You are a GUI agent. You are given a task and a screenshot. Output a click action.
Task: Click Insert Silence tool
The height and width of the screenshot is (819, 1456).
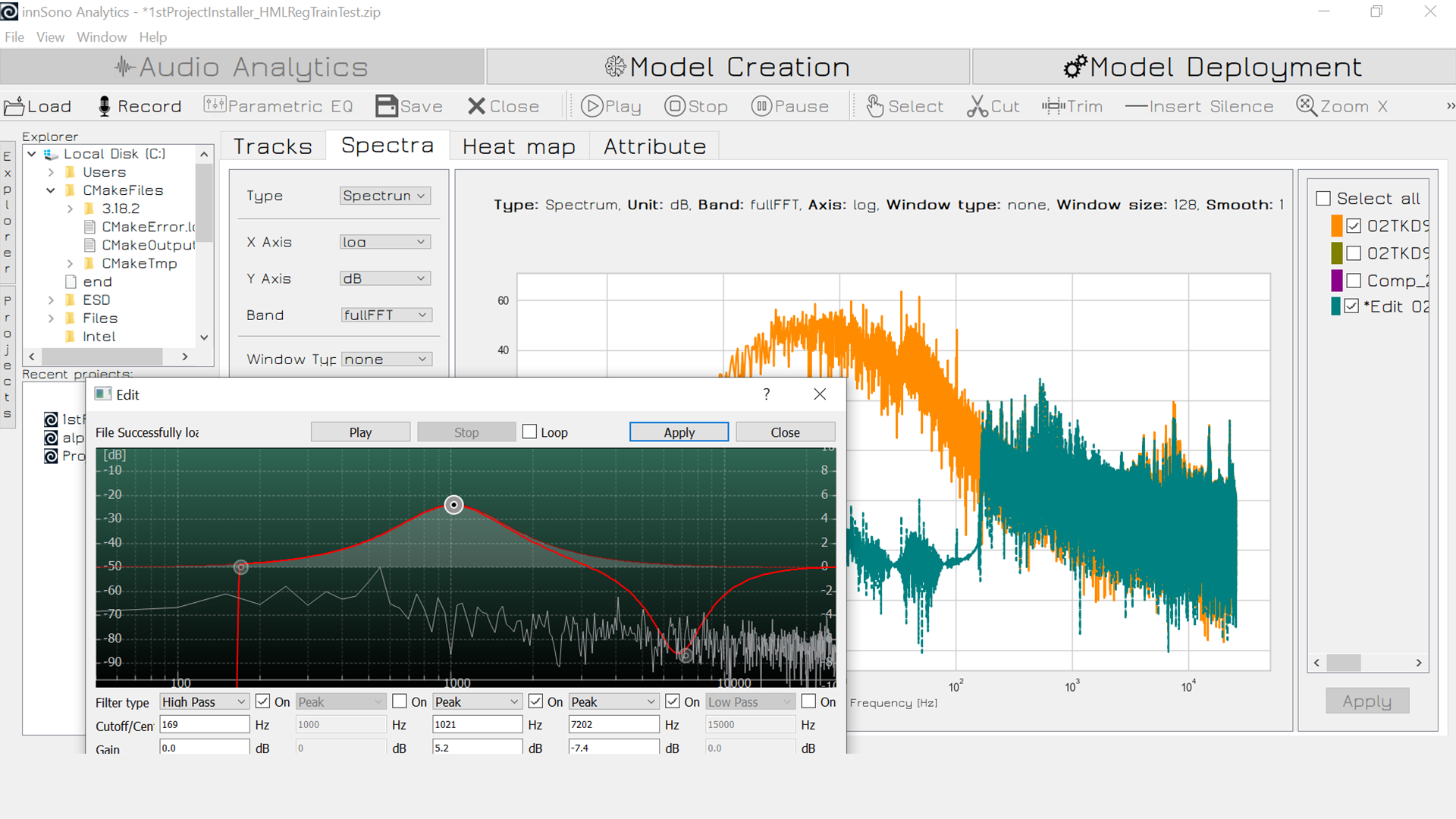pos(1198,106)
